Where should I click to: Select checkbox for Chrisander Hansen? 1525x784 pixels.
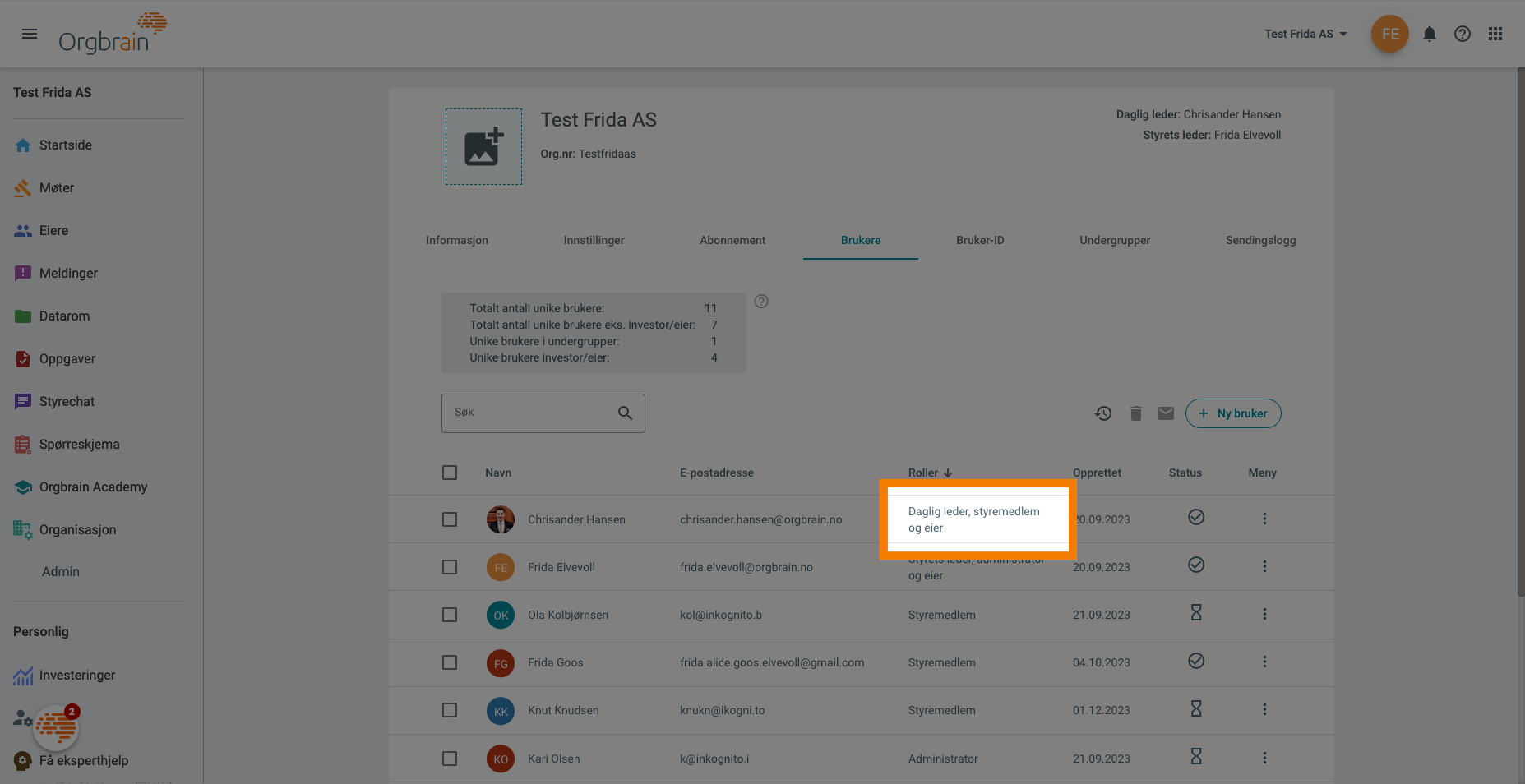tap(450, 519)
